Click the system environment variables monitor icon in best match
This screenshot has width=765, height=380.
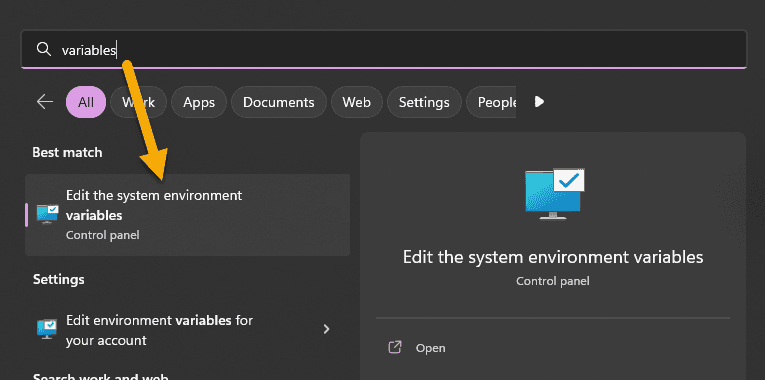coord(48,214)
